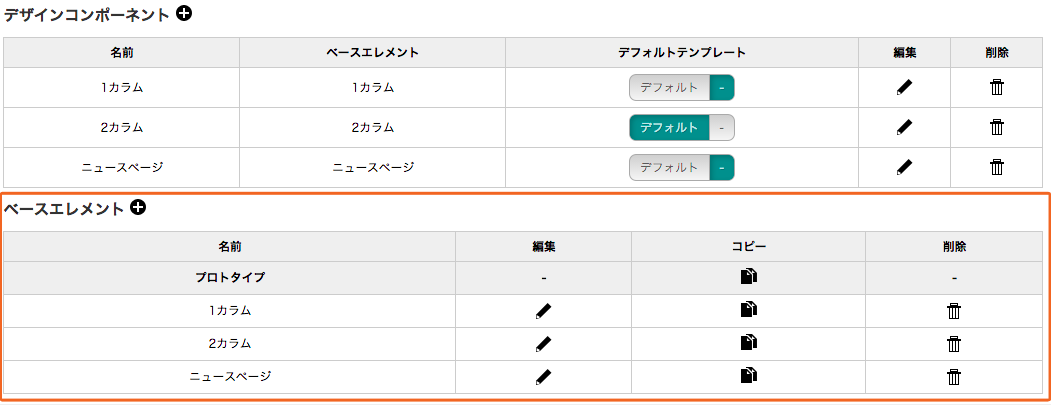Edit the 1カラム design component
The width and height of the screenshot is (1051, 406).
pos(904,87)
